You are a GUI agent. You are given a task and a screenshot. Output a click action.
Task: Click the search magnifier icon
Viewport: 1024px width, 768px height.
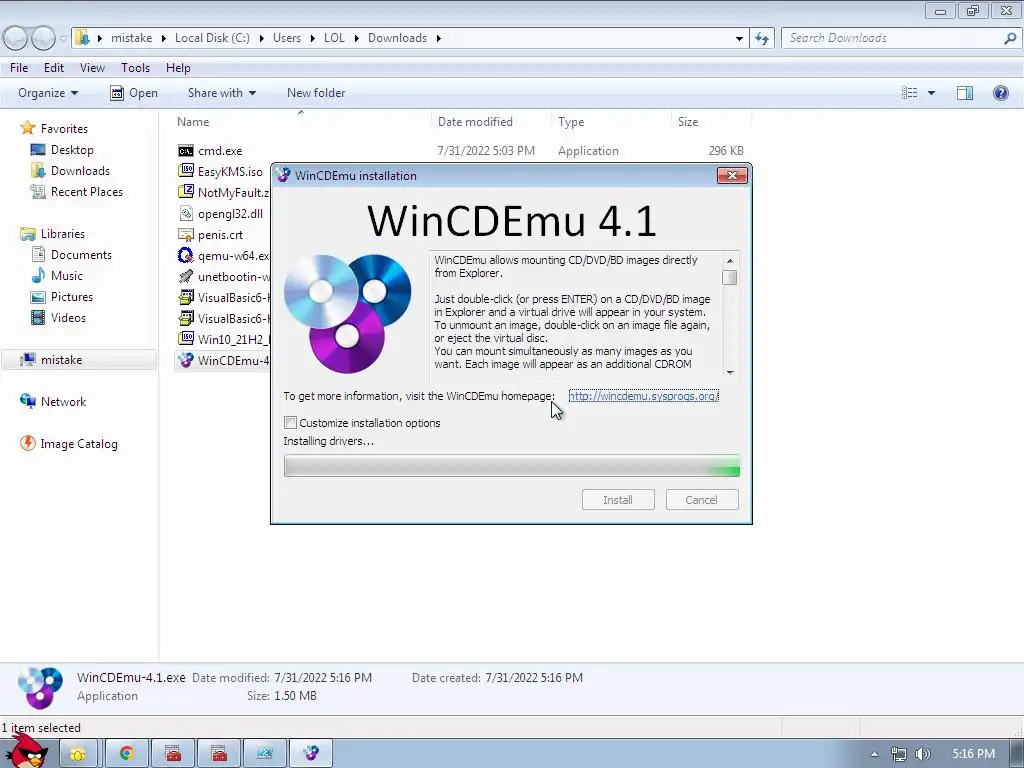pyautogui.click(x=1010, y=38)
